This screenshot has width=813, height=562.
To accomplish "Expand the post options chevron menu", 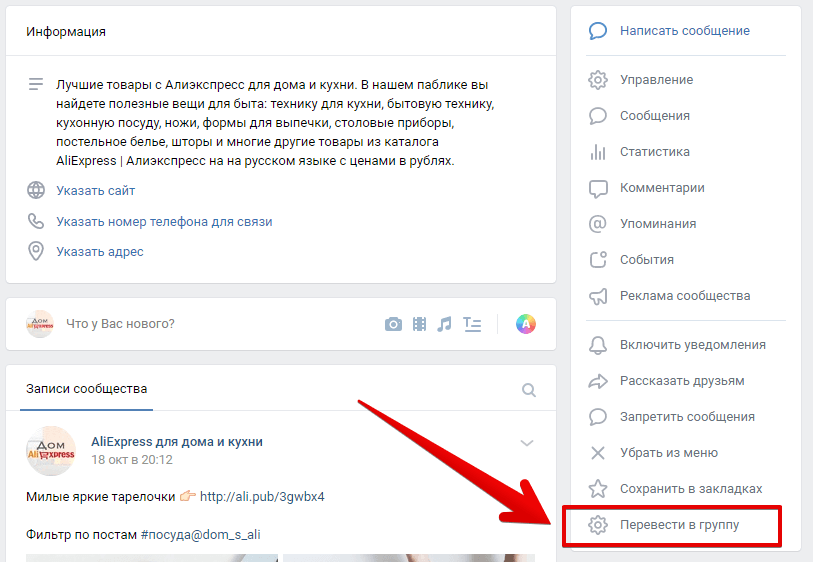I will (527, 443).
